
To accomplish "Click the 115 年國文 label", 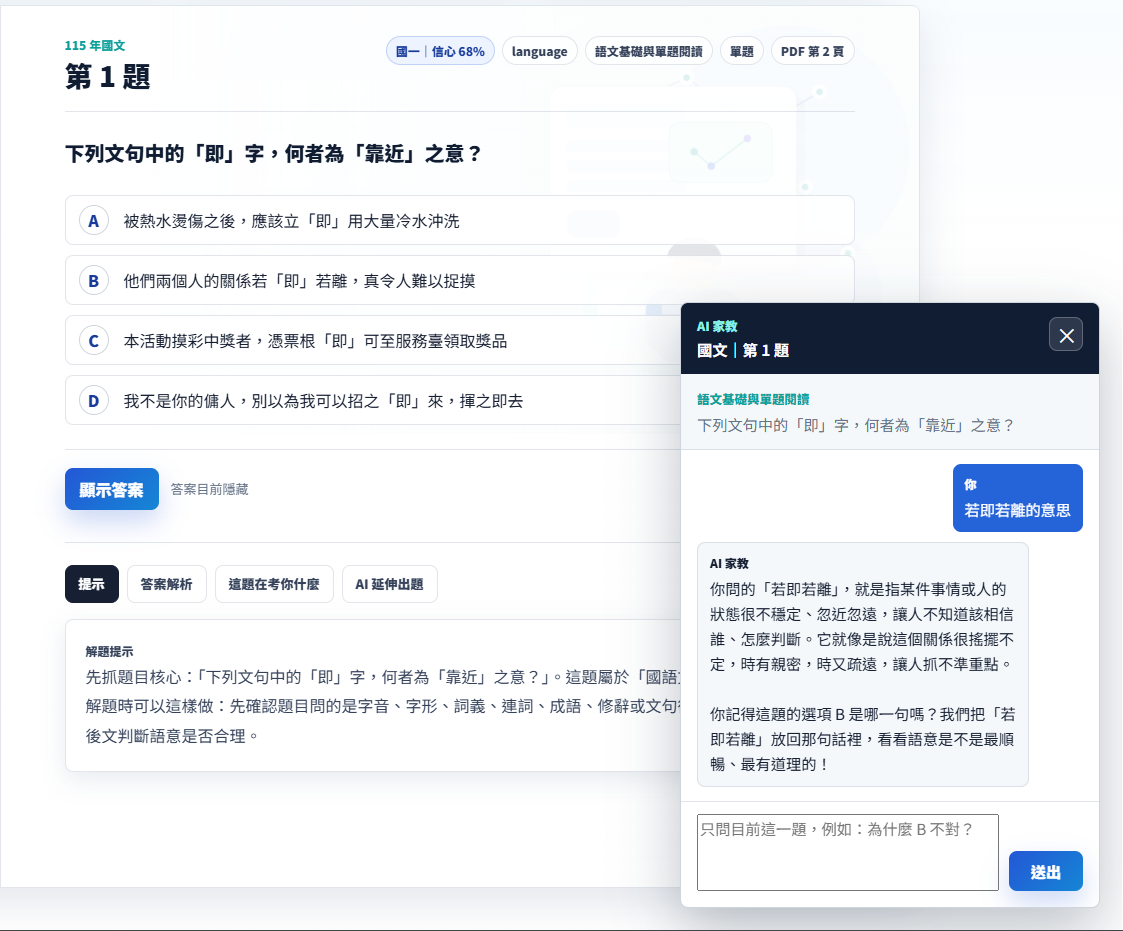I will (x=95, y=46).
